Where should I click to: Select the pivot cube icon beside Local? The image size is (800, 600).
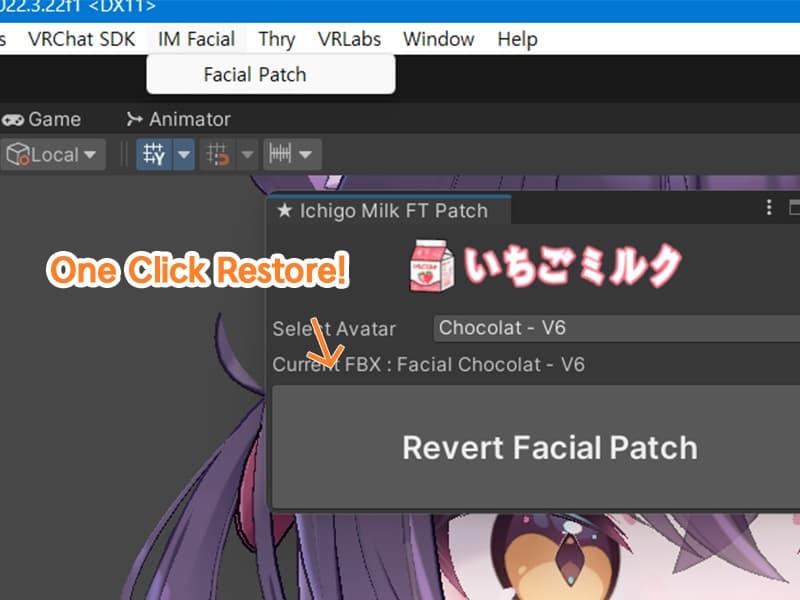pos(16,154)
